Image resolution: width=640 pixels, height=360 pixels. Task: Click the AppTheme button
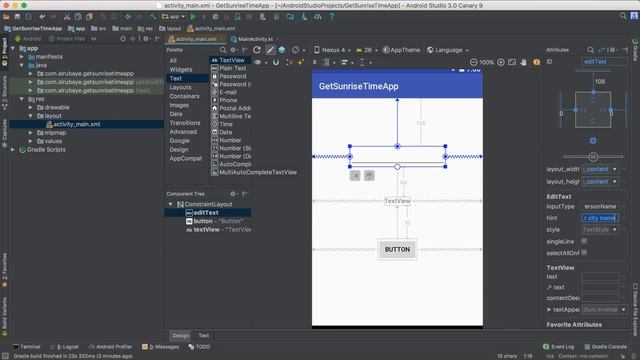point(402,50)
